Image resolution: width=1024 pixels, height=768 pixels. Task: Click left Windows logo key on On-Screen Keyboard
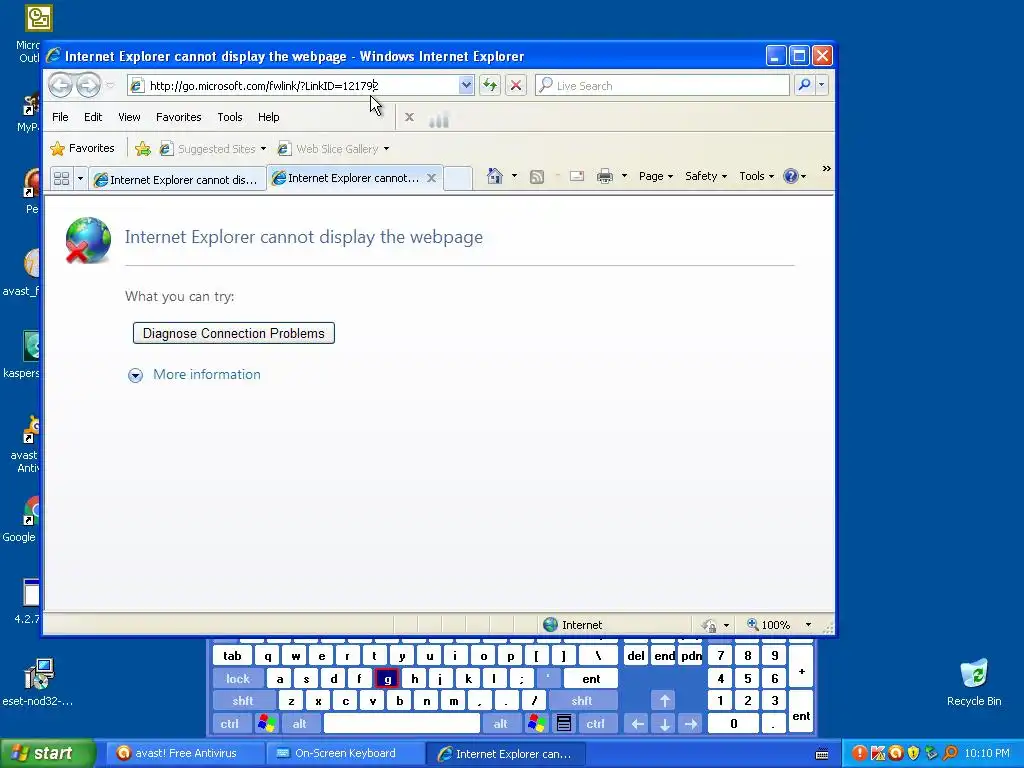266,724
